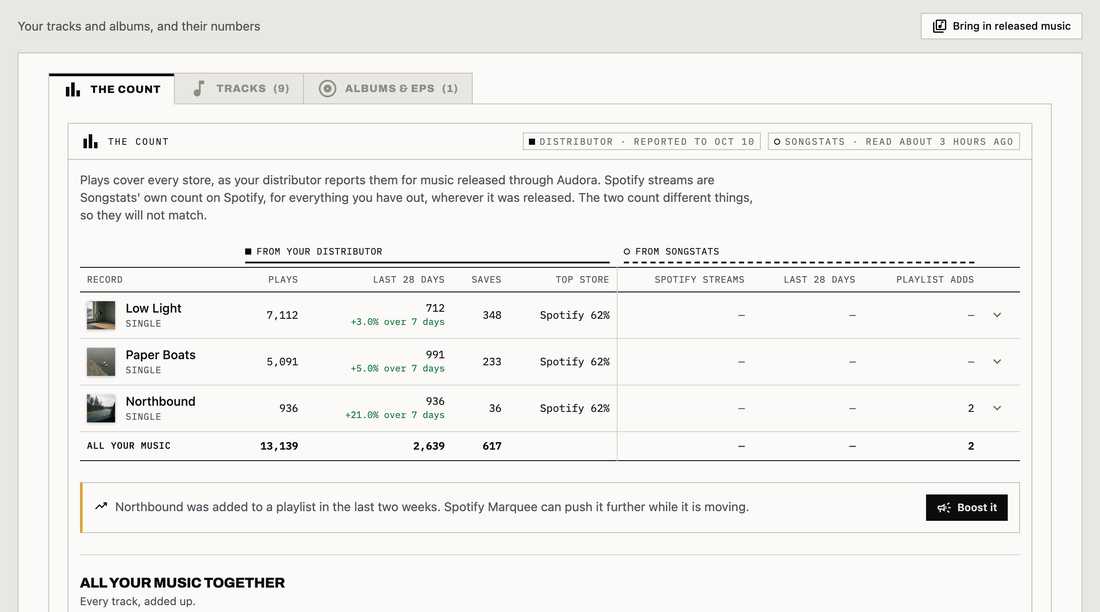This screenshot has height=612, width=1100.
Task: Click the disc icon on Albums & EPs tab
Action: coord(327,88)
